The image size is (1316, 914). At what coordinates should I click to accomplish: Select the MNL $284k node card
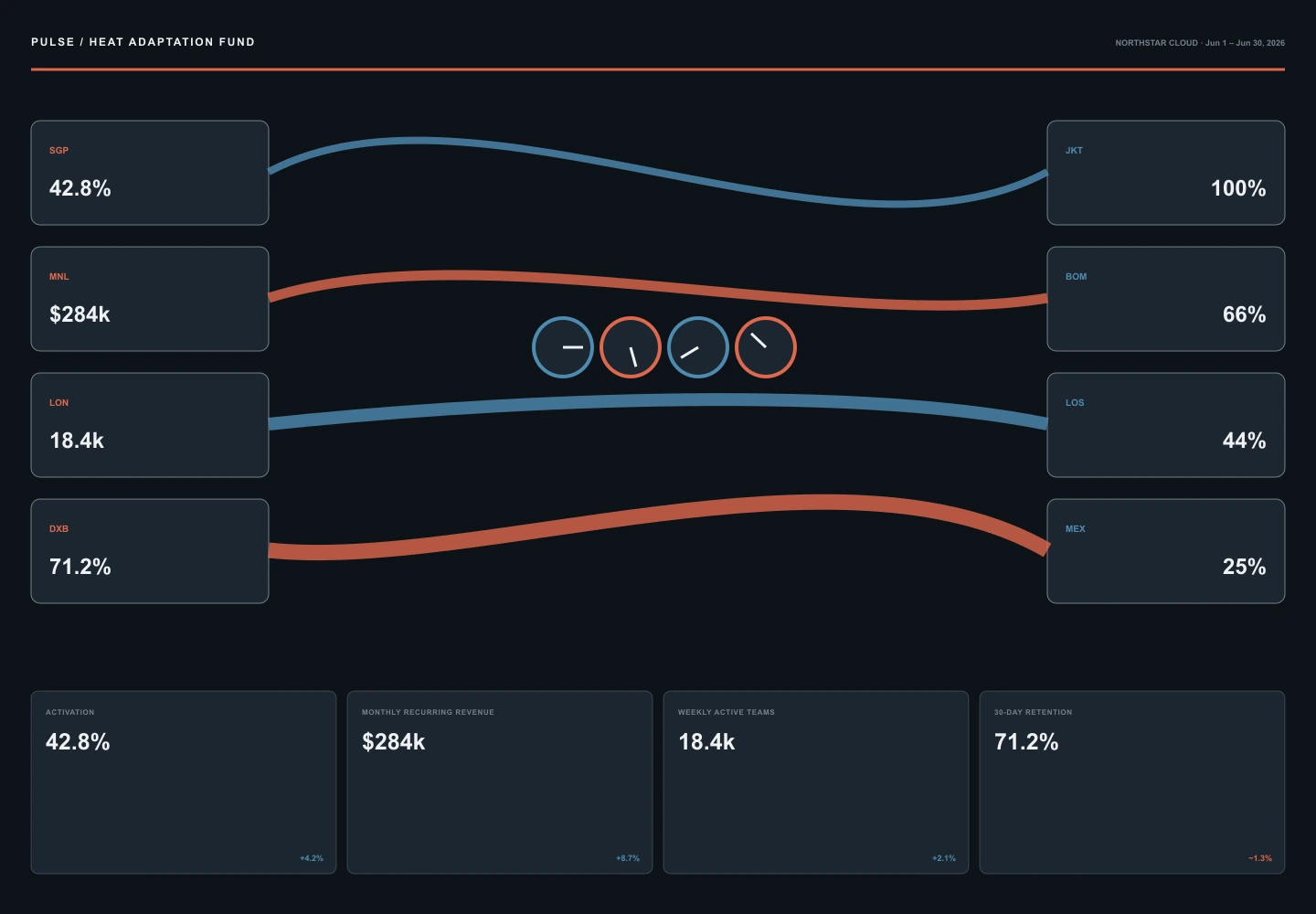[x=150, y=299]
